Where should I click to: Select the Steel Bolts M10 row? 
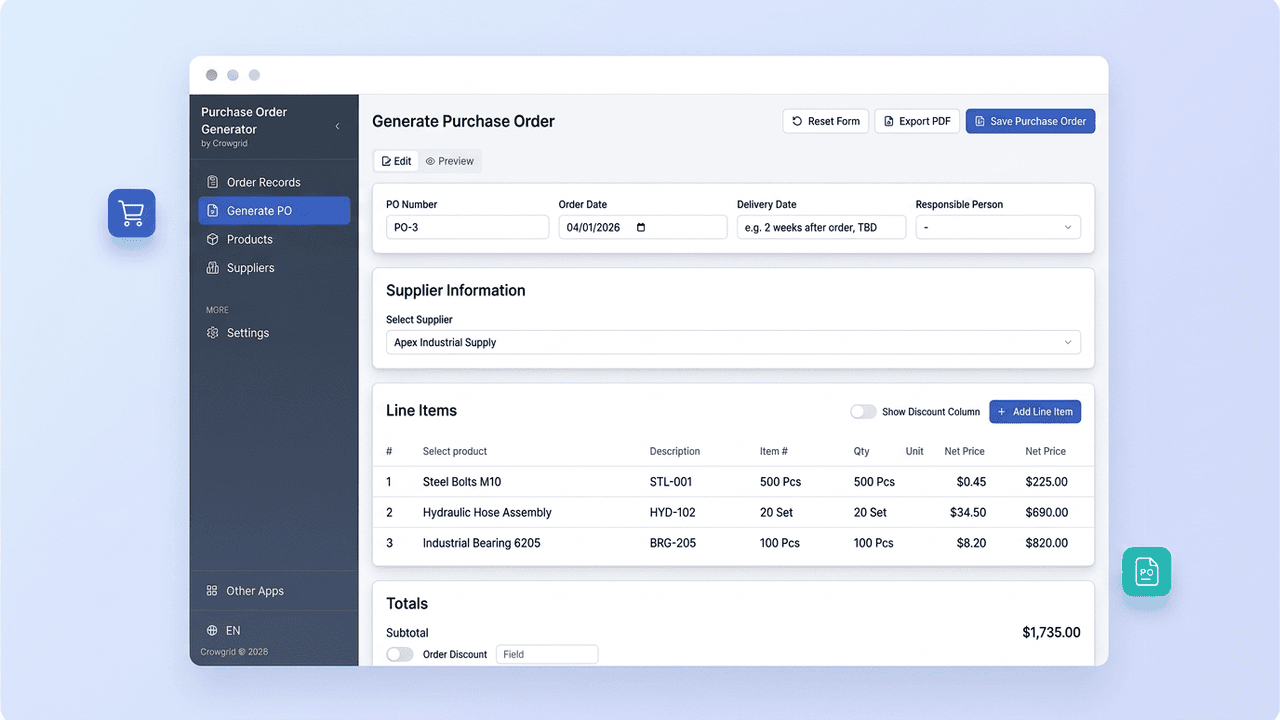[x=733, y=482]
